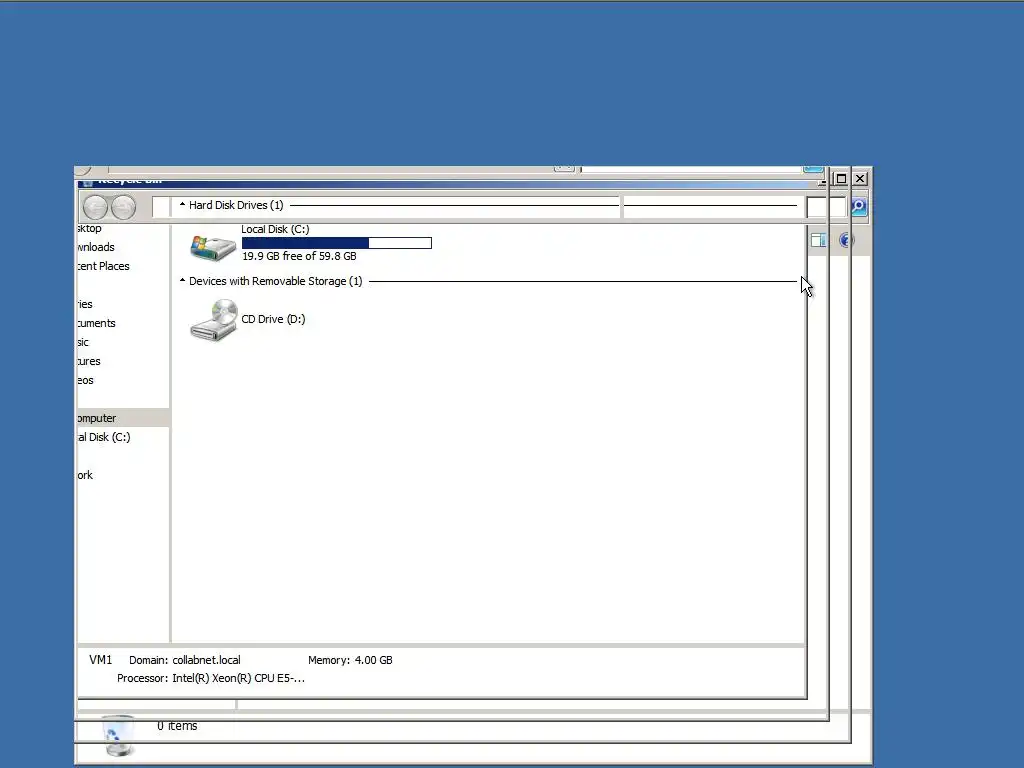Select Libraries in the navigation pane
1024x768 pixels.
tap(85, 304)
